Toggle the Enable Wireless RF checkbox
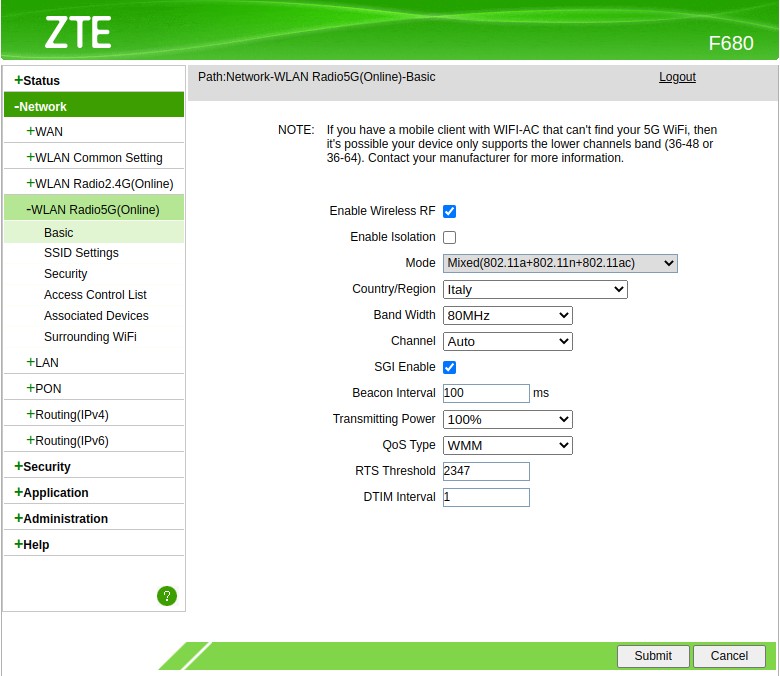The height and width of the screenshot is (676, 780). pyautogui.click(x=449, y=211)
